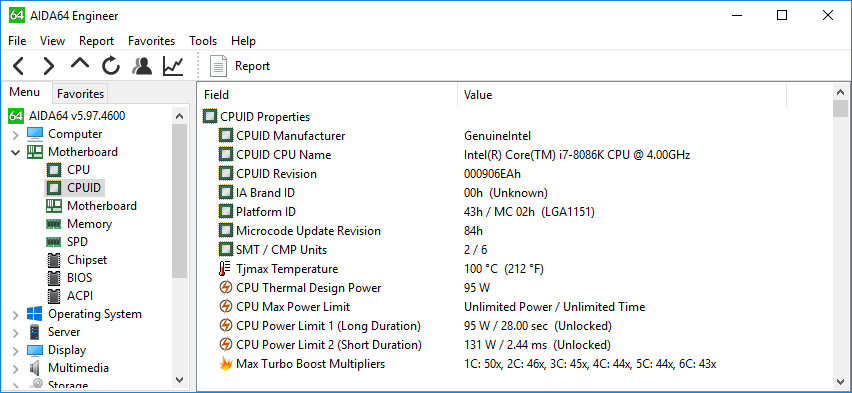Image resolution: width=852 pixels, height=393 pixels.
Task: Open the Tools menu
Action: point(203,41)
